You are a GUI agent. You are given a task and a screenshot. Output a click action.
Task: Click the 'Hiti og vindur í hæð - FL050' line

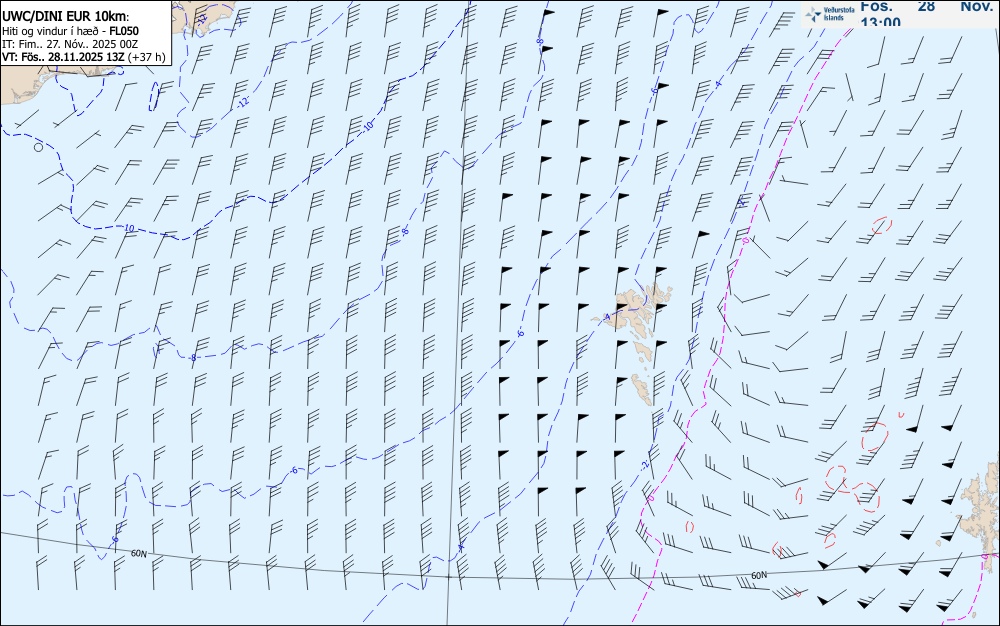[x=71, y=31]
